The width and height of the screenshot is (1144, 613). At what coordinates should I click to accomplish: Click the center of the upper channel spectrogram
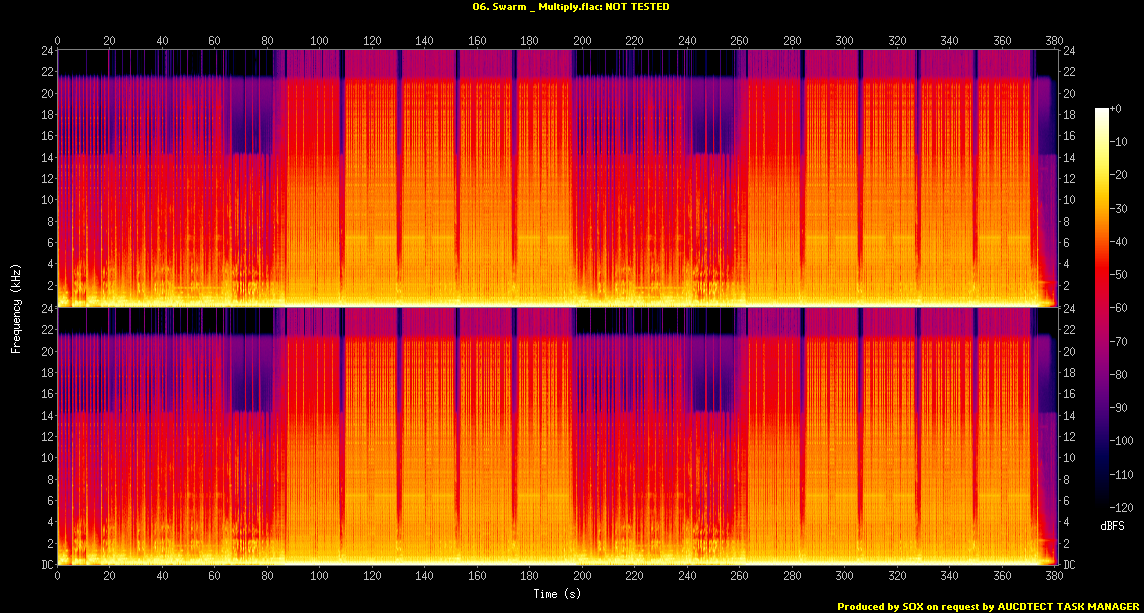[x=557, y=178]
